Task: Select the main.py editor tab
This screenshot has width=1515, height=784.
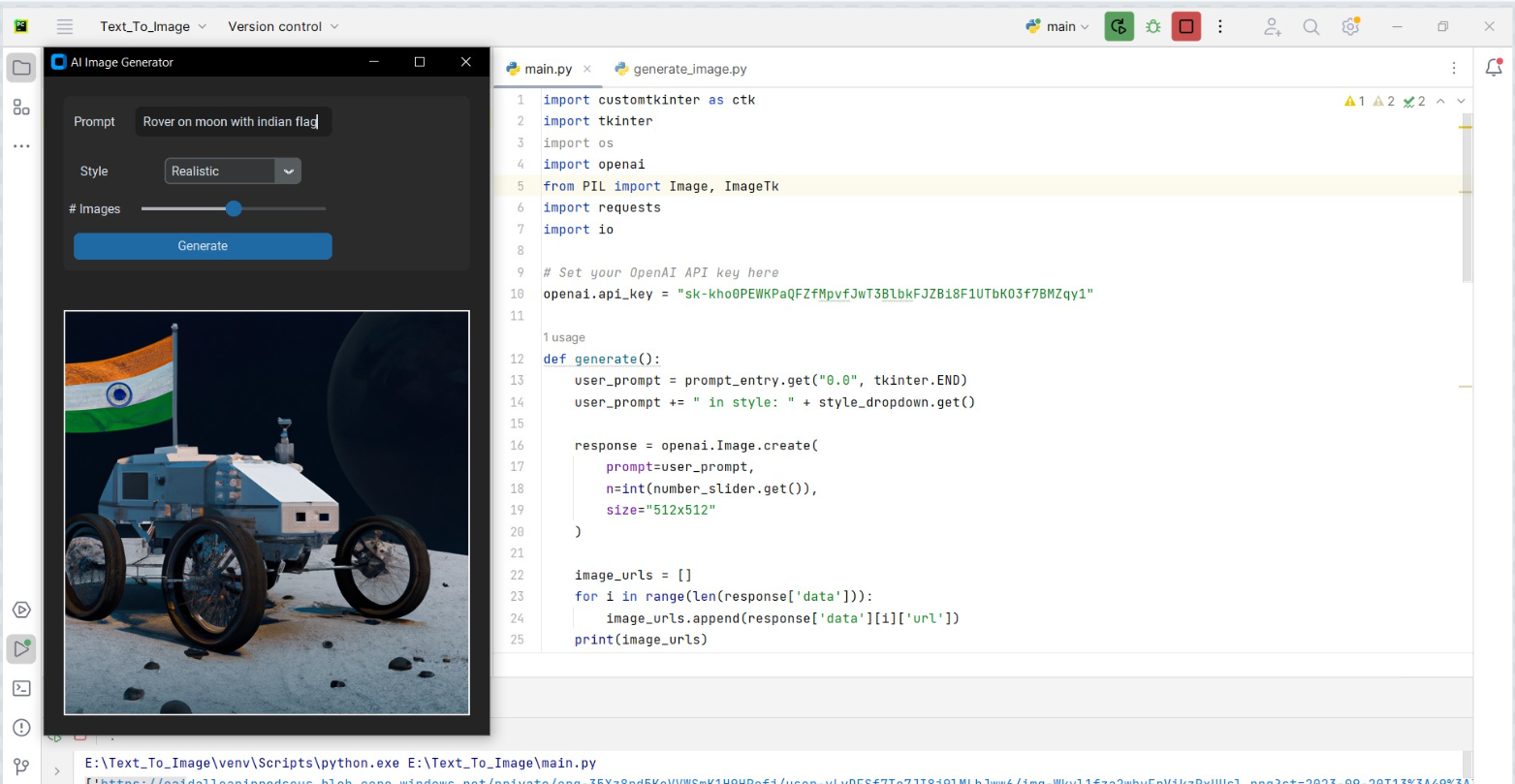Action: [x=548, y=70]
